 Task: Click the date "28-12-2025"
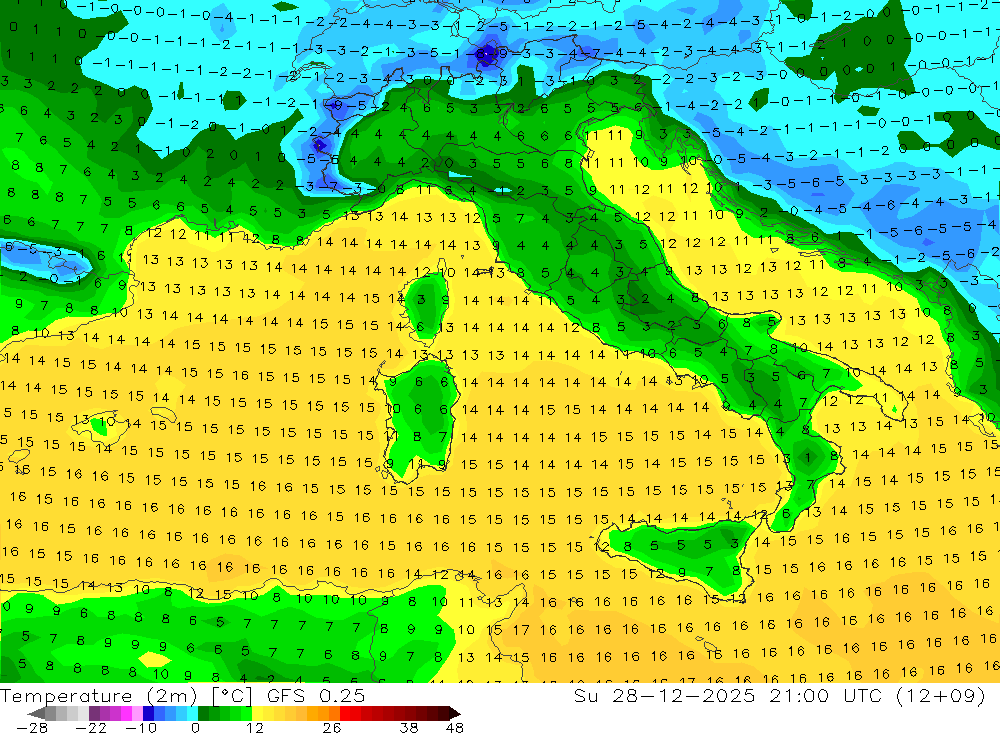(x=684, y=695)
